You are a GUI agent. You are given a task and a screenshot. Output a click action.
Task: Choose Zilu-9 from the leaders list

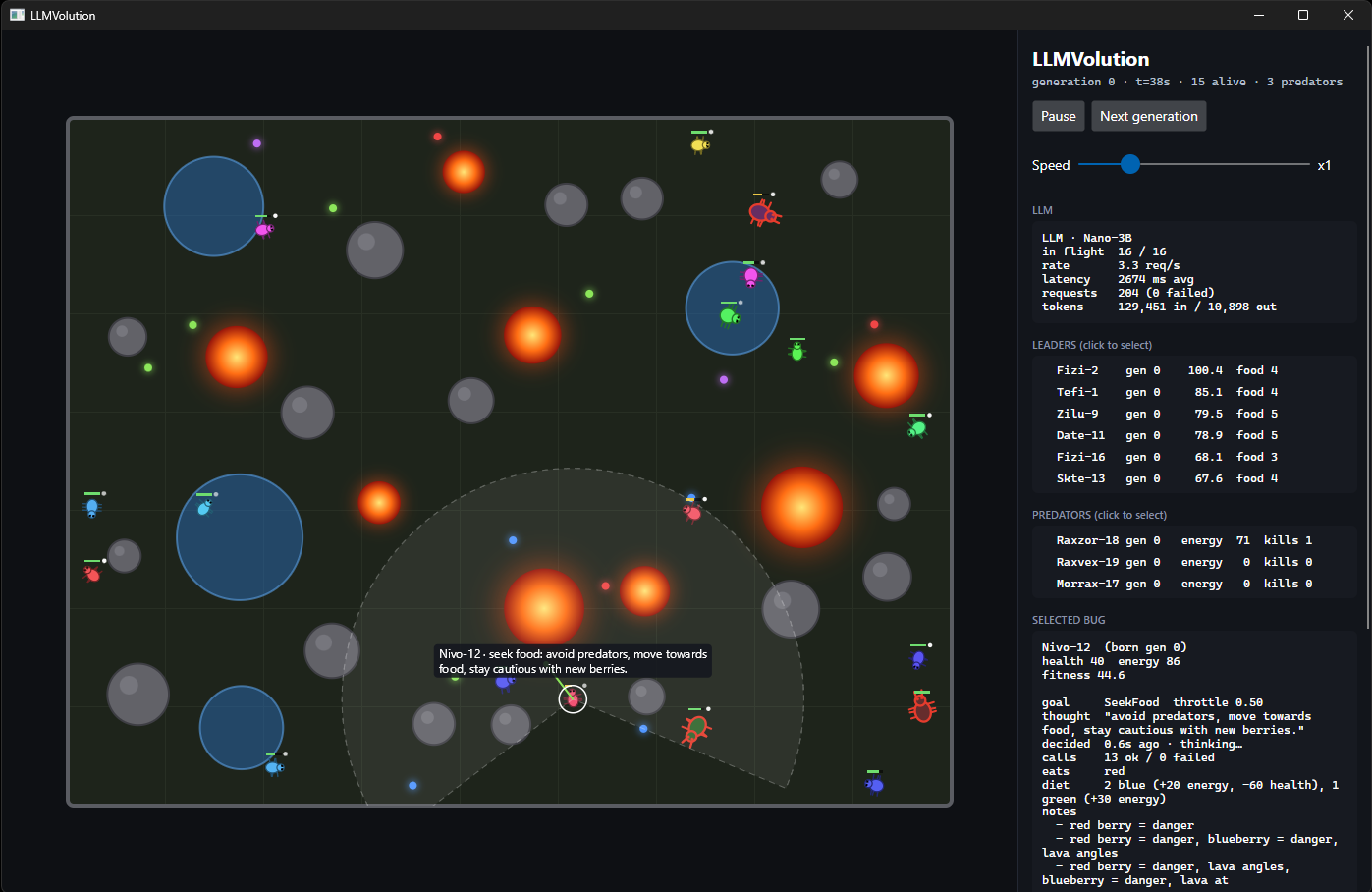pyautogui.click(x=1194, y=414)
